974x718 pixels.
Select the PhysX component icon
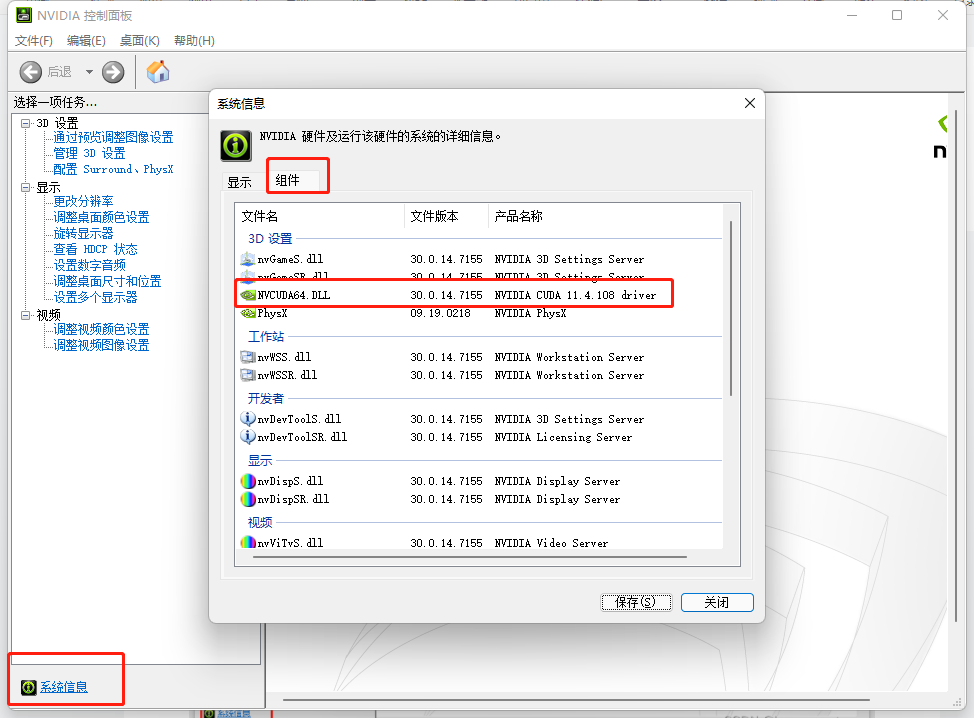(x=247, y=313)
